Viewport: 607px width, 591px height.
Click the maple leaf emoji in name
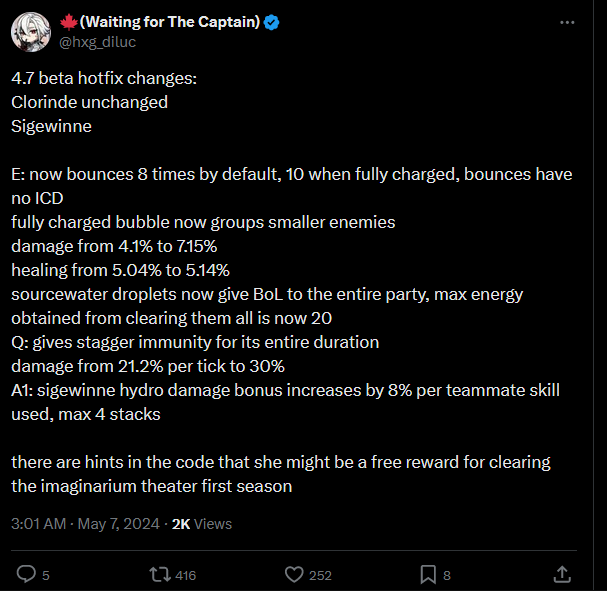click(71, 21)
